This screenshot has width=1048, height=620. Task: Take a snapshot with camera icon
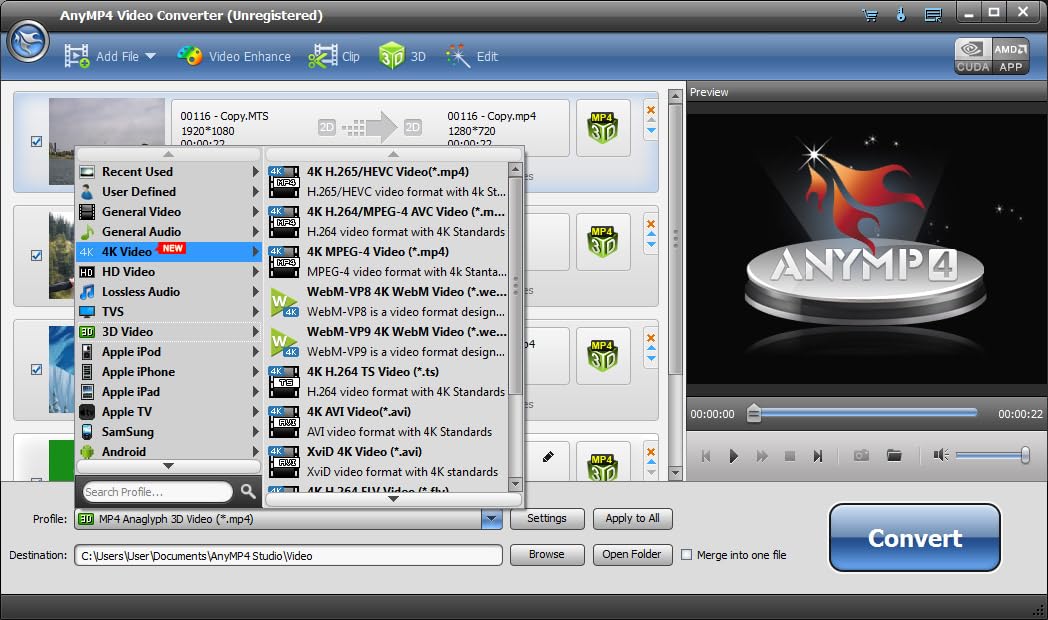pos(861,455)
